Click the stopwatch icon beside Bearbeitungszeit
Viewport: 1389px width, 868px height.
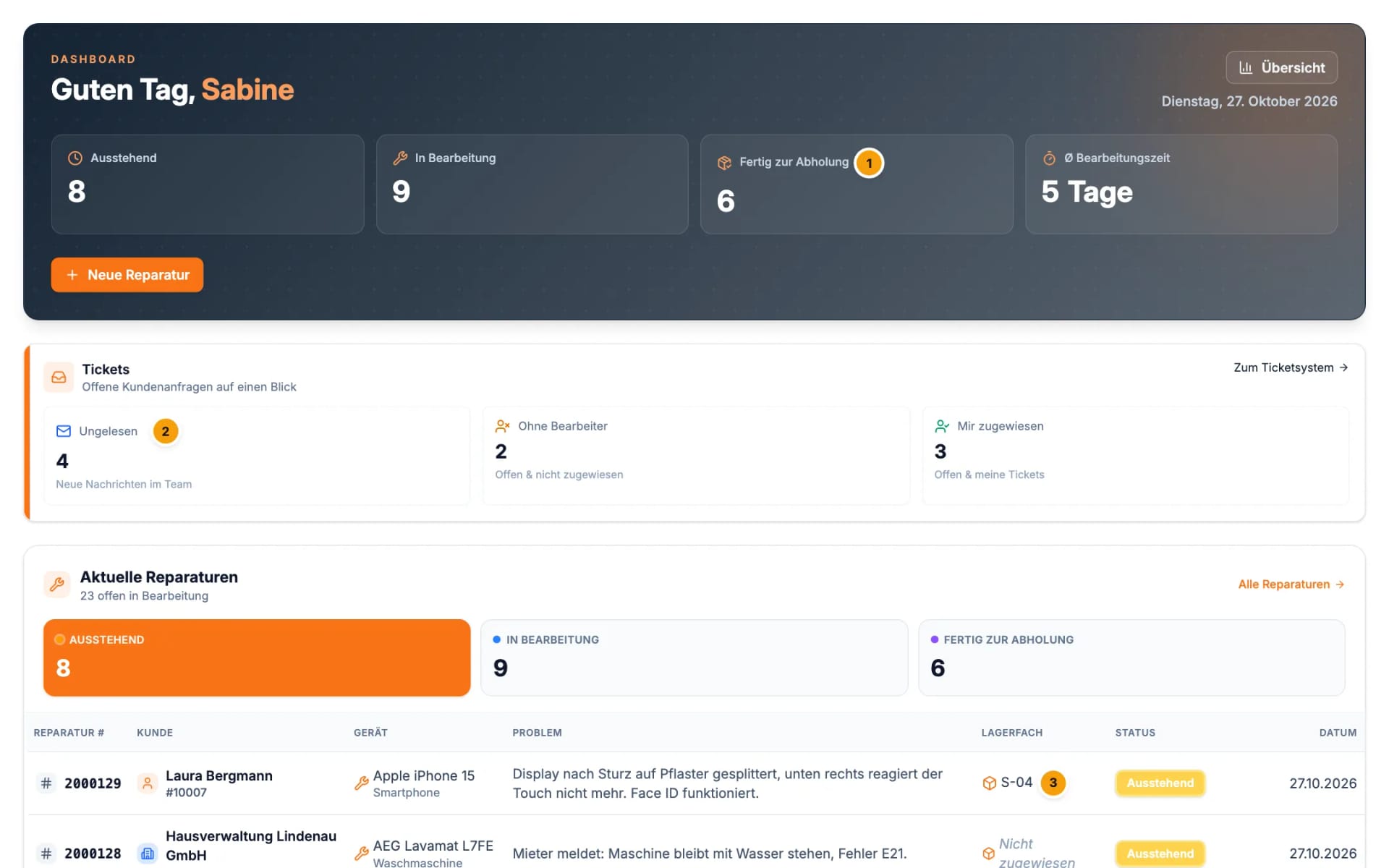(x=1049, y=158)
